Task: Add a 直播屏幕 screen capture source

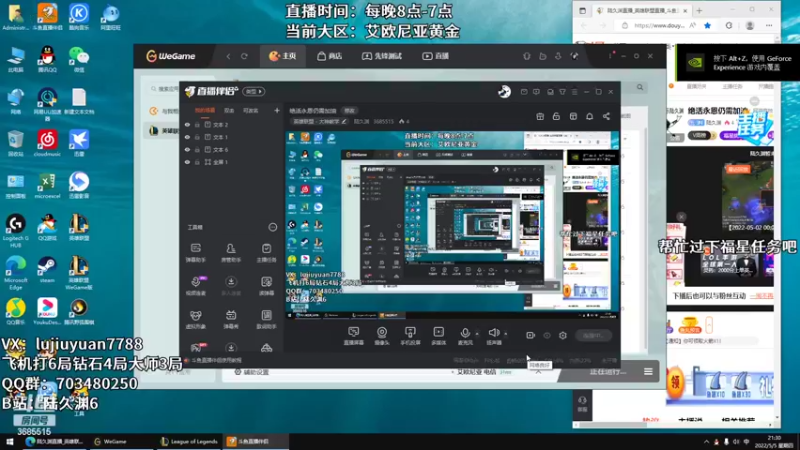Action: [x=353, y=336]
